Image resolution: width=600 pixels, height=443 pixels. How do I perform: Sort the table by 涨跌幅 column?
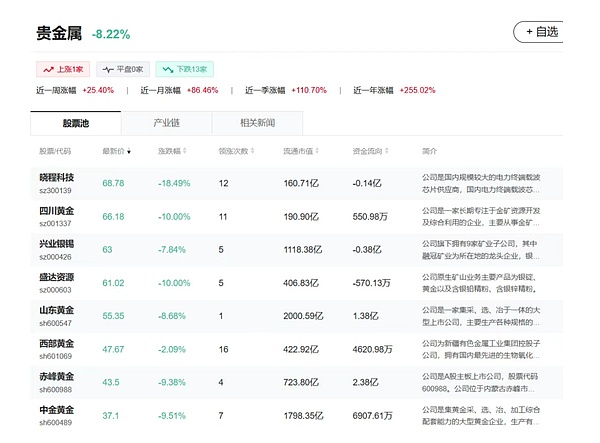[172, 151]
